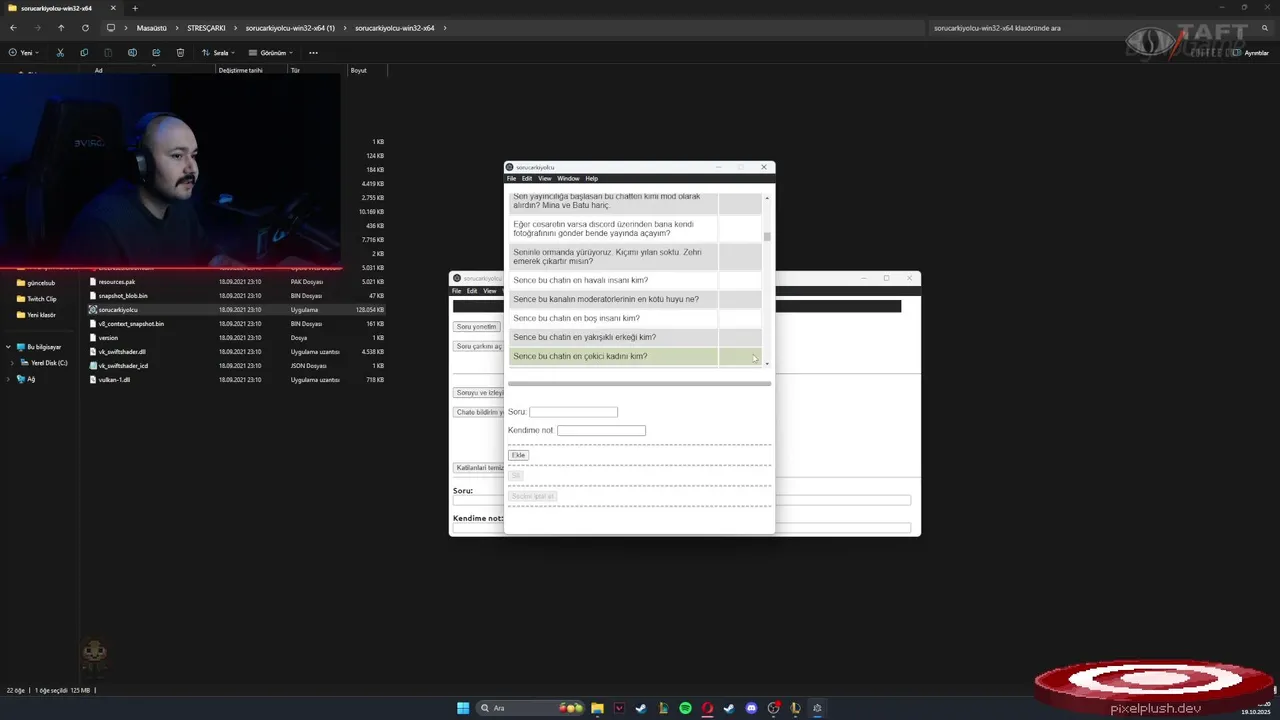Viewport: 1280px width, 720px height.
Task: Open the File menu in front sorucarkiyolcu window
Action: click(512, 179)
